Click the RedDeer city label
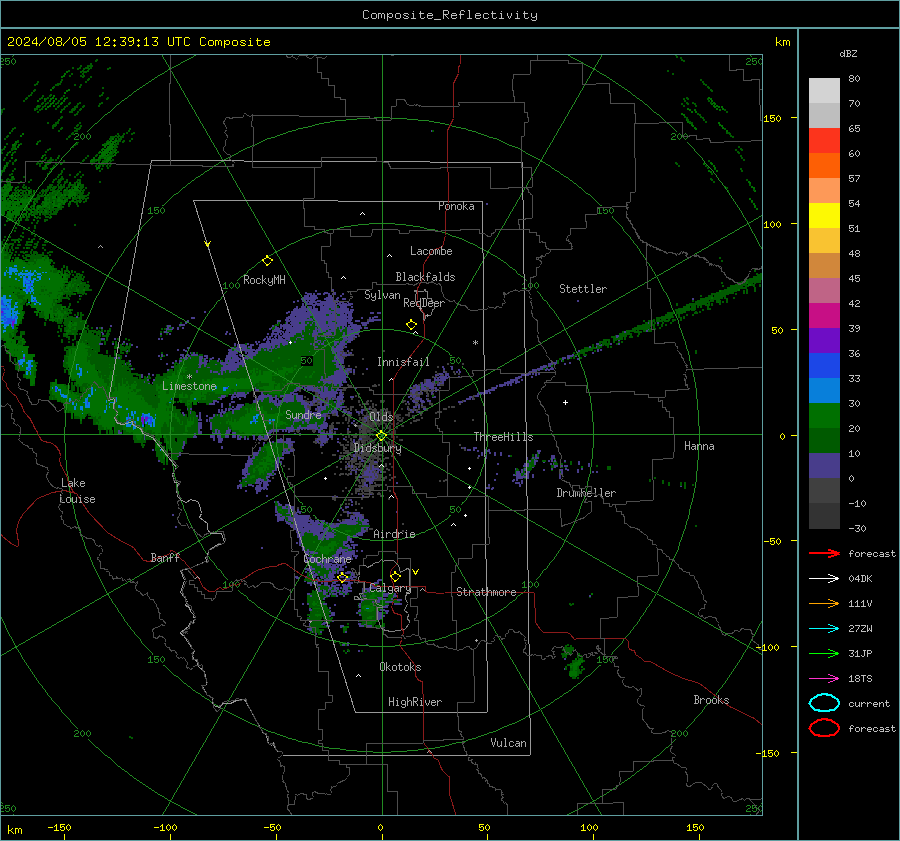 click(x=424, y=303)
